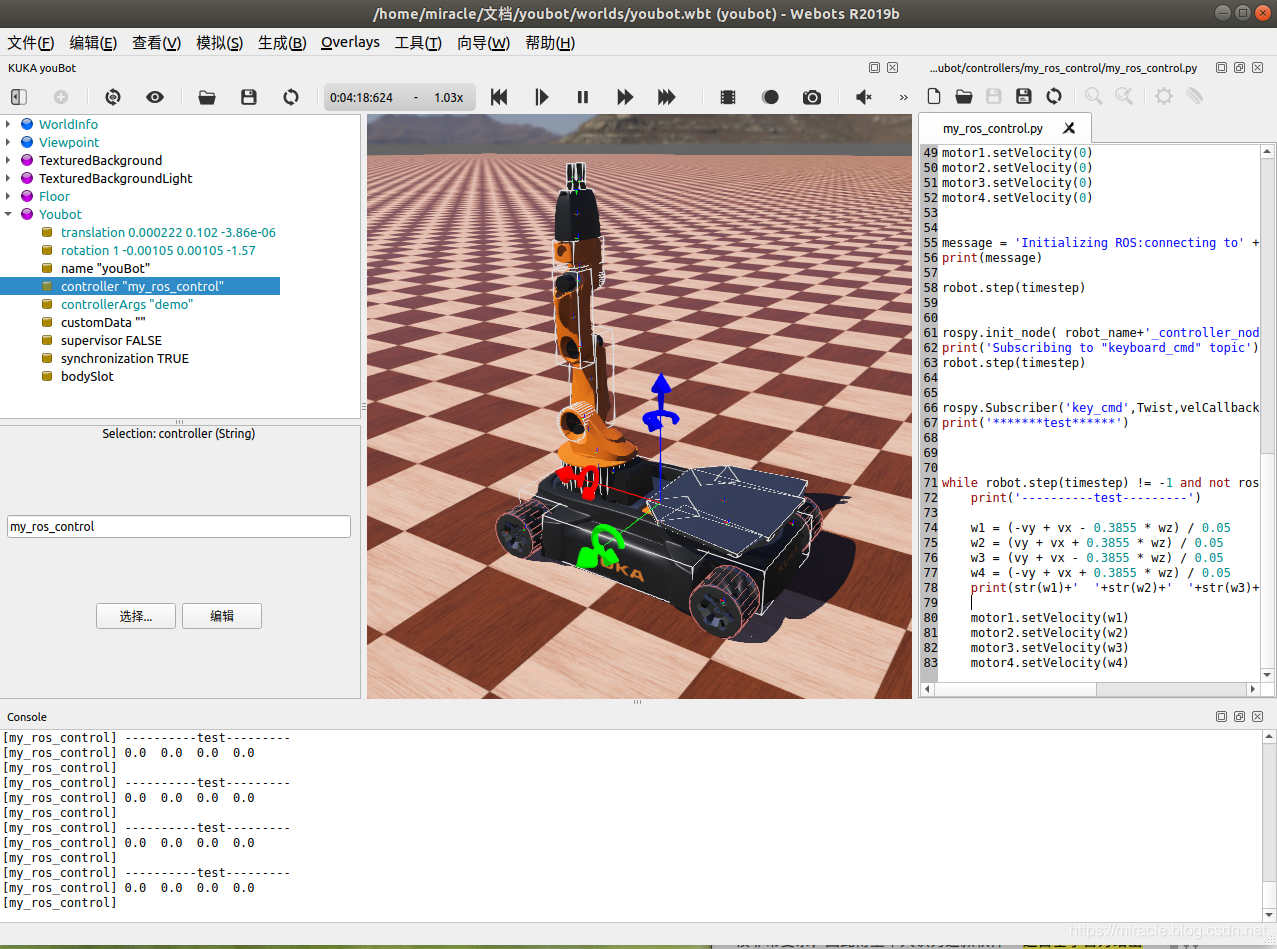Screen dimensions: 1277x949
Task: Toggle sound mute speaker icon
Action: [864, 97]
